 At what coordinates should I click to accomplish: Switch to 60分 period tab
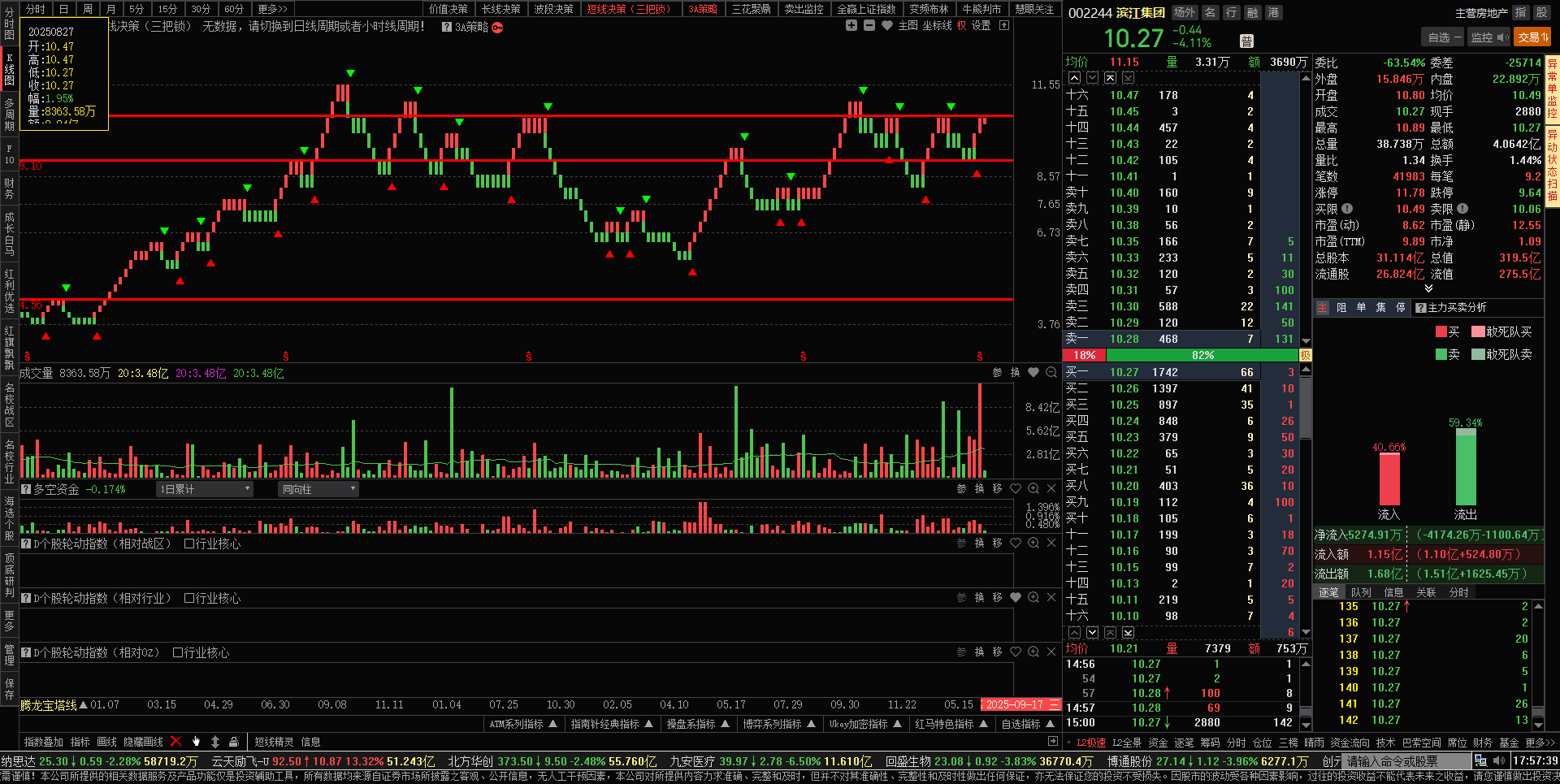coord(234,9)
